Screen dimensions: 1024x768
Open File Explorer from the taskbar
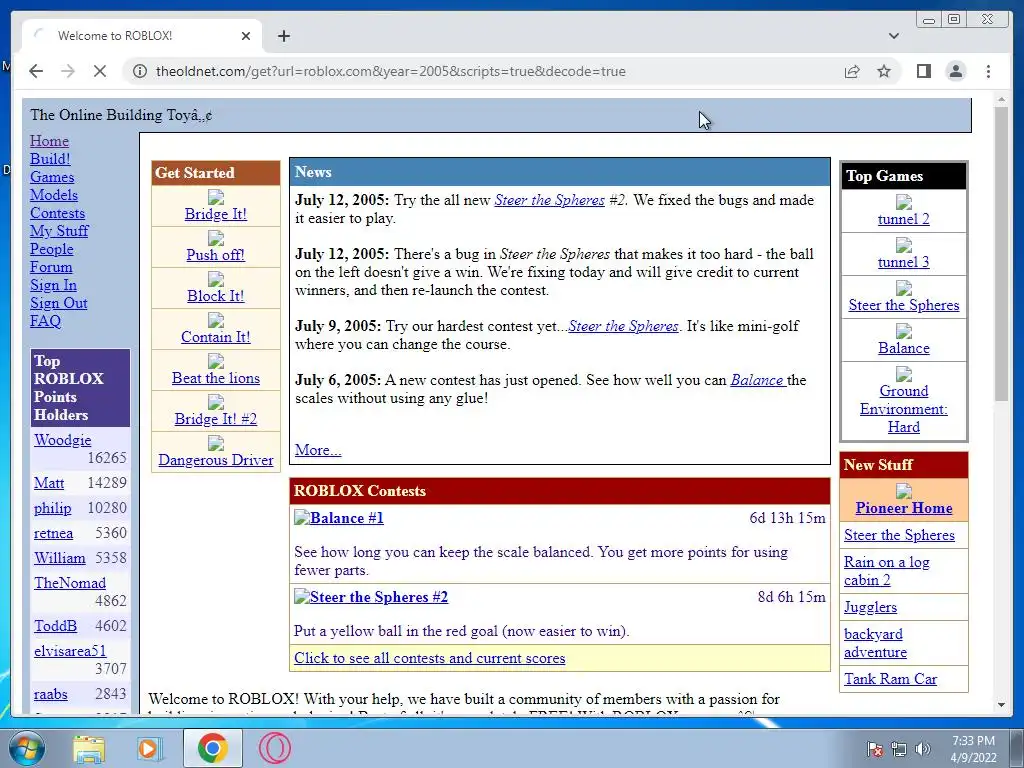89,748
